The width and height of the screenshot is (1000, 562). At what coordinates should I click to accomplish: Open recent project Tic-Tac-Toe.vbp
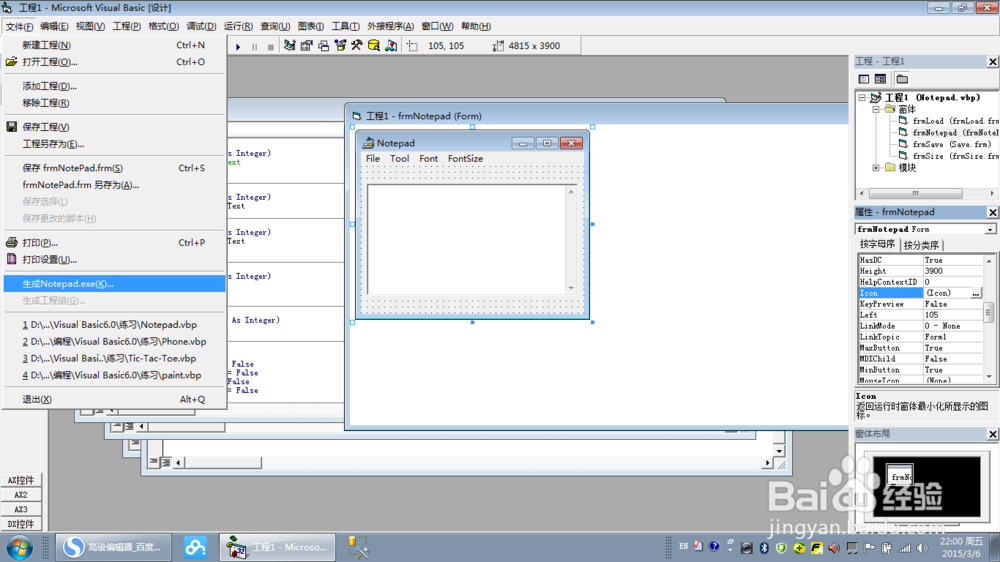114,359
